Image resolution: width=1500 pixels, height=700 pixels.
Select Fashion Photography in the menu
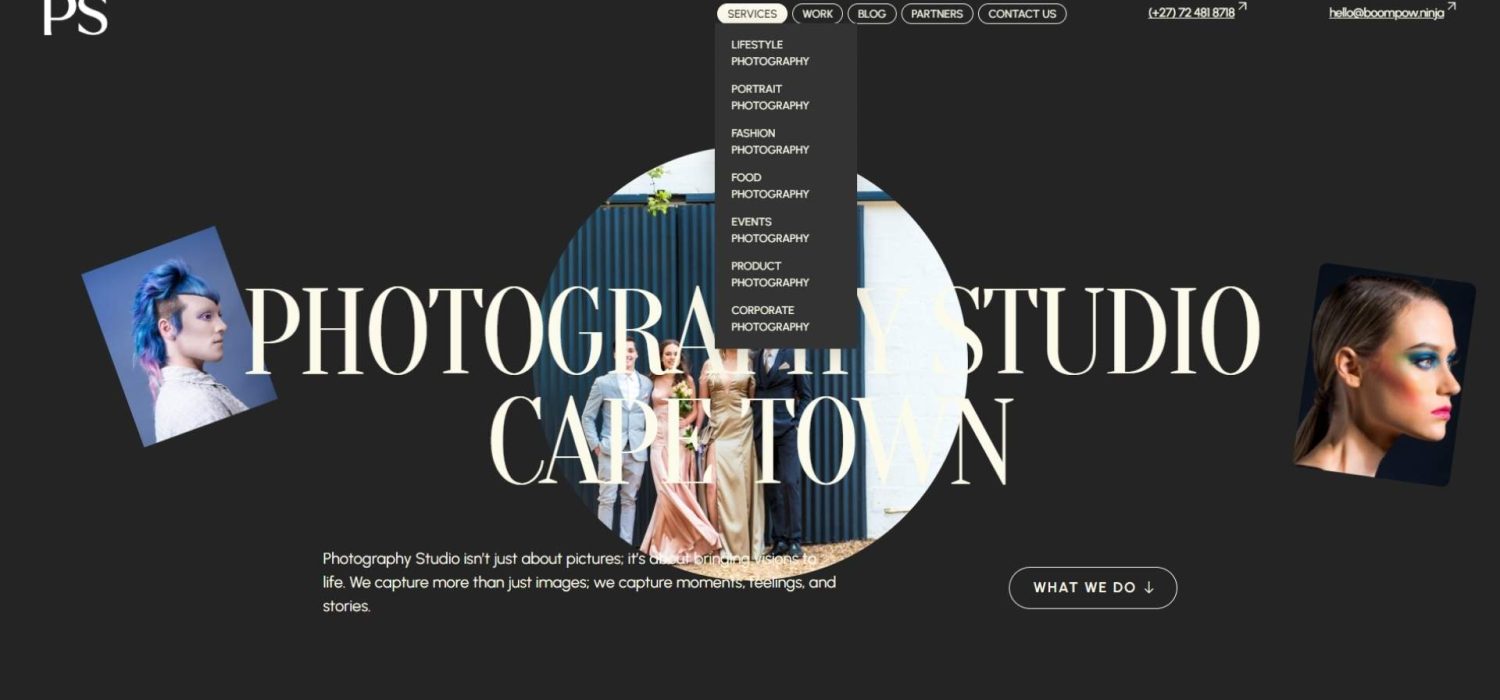[x=769, y=141]
